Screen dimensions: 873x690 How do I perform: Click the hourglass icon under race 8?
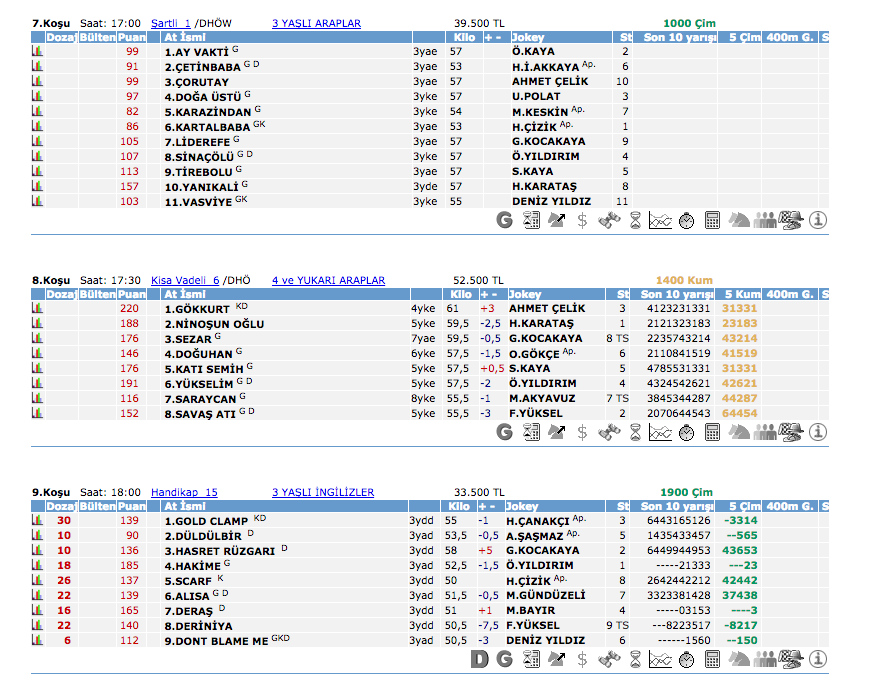(x=634, y=432)
